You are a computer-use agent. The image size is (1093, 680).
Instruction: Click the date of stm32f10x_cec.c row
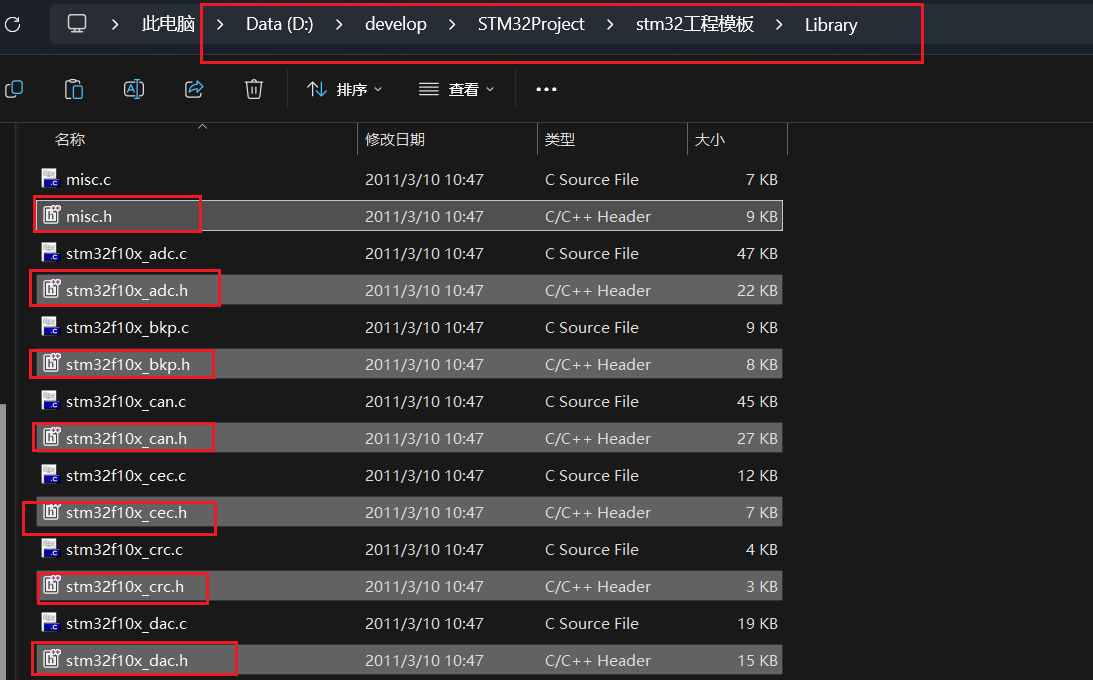point(424,475)
